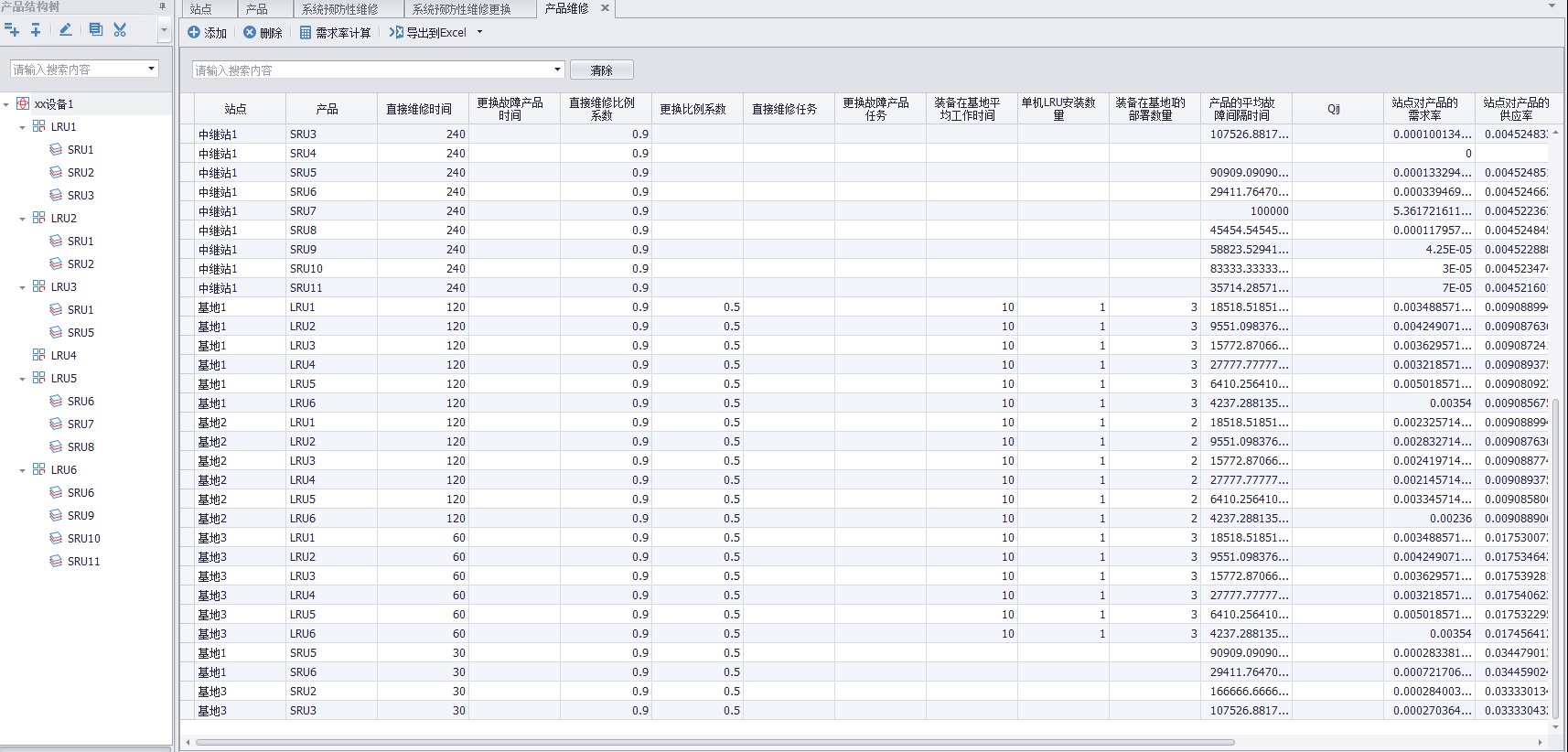Click the scissors cut icon in tree toolbar
Image resolution: width=1568 pixels, height=752 pixels.
(120, 30)
